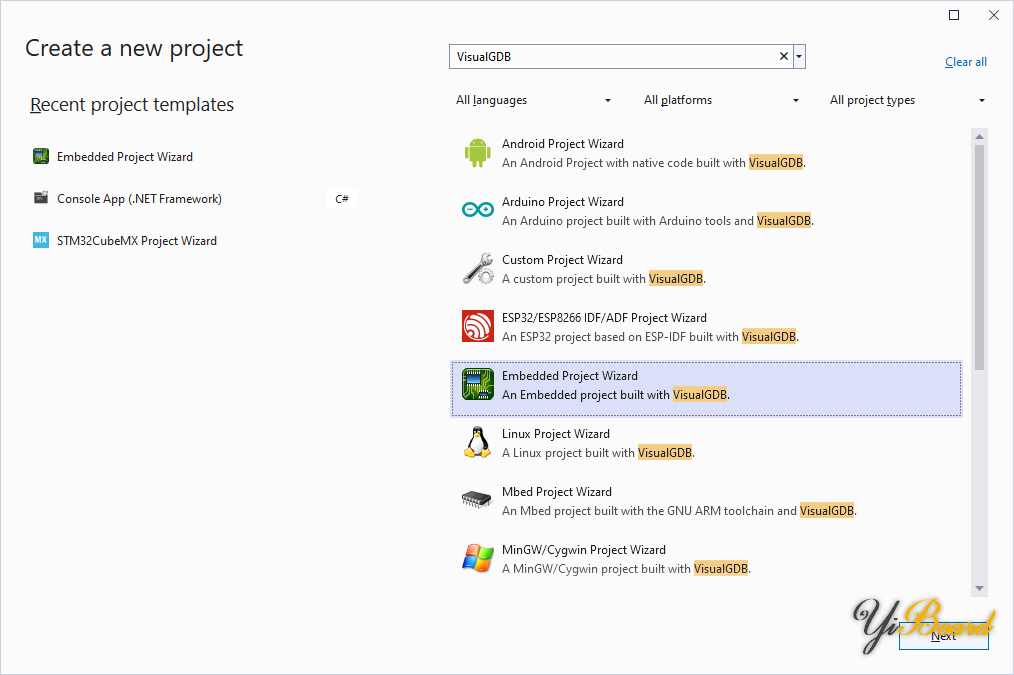Click the ESP32/ESP8266 red Espressif icon
This screenshot has height=675, width=1014.
pyautogui.click(x=477, y=326)
